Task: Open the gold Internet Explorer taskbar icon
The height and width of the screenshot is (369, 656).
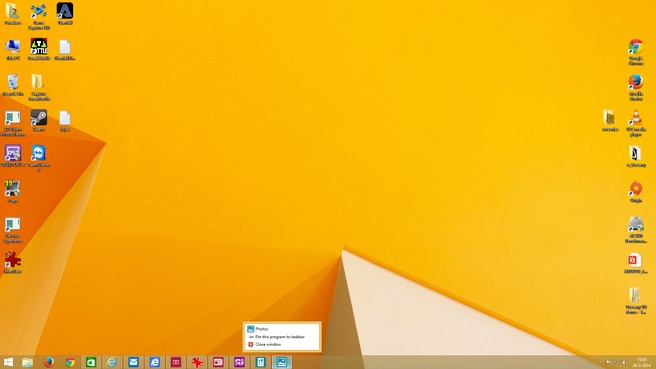Action: (x=112, y=362)
